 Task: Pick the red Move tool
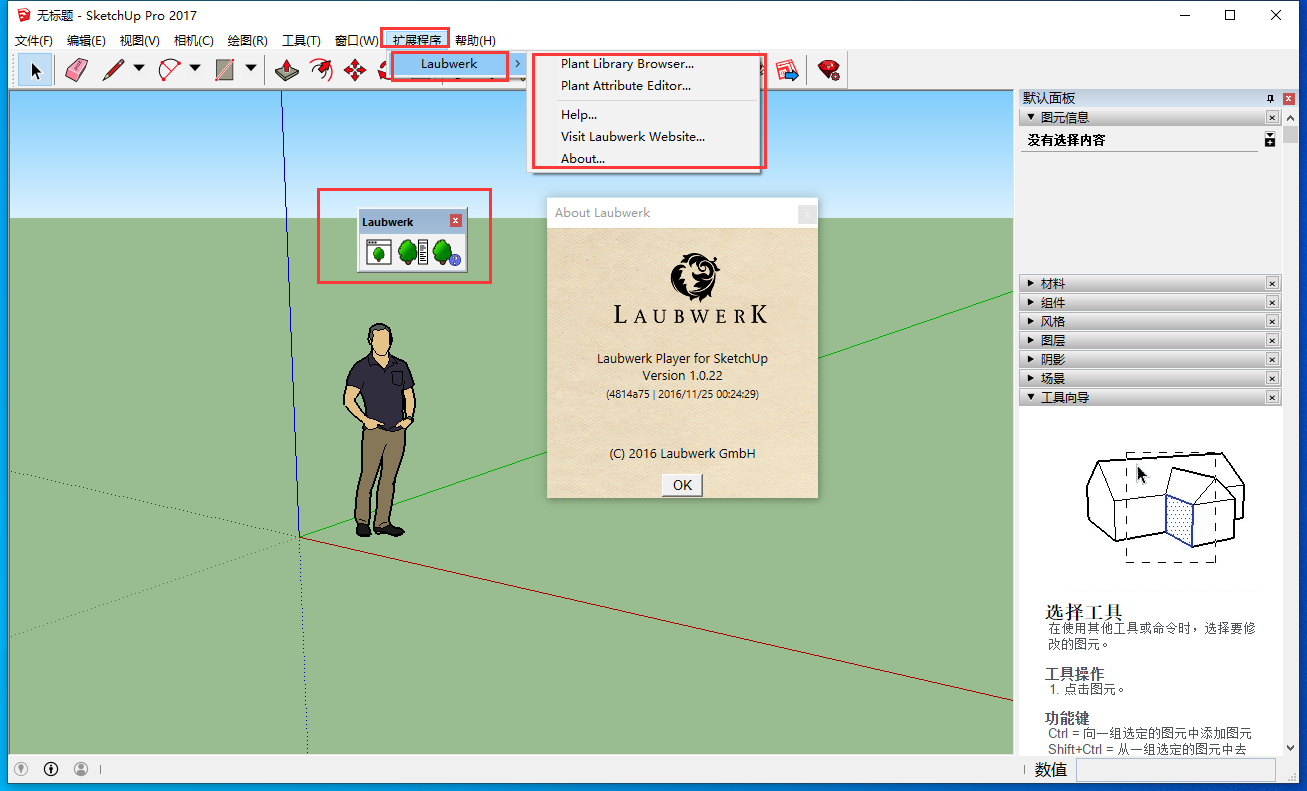[x=355, y=70]
